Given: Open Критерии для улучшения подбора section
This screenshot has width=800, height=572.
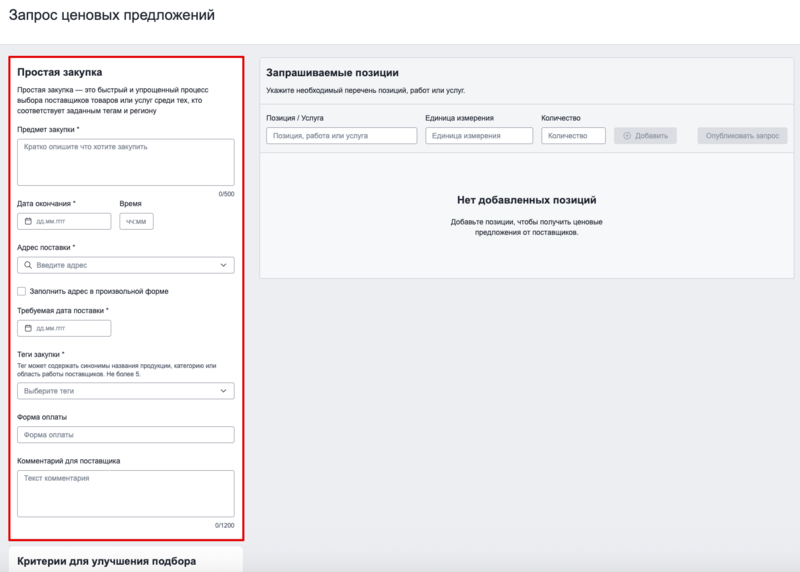Looking at the screenshot, I should 106,561.
